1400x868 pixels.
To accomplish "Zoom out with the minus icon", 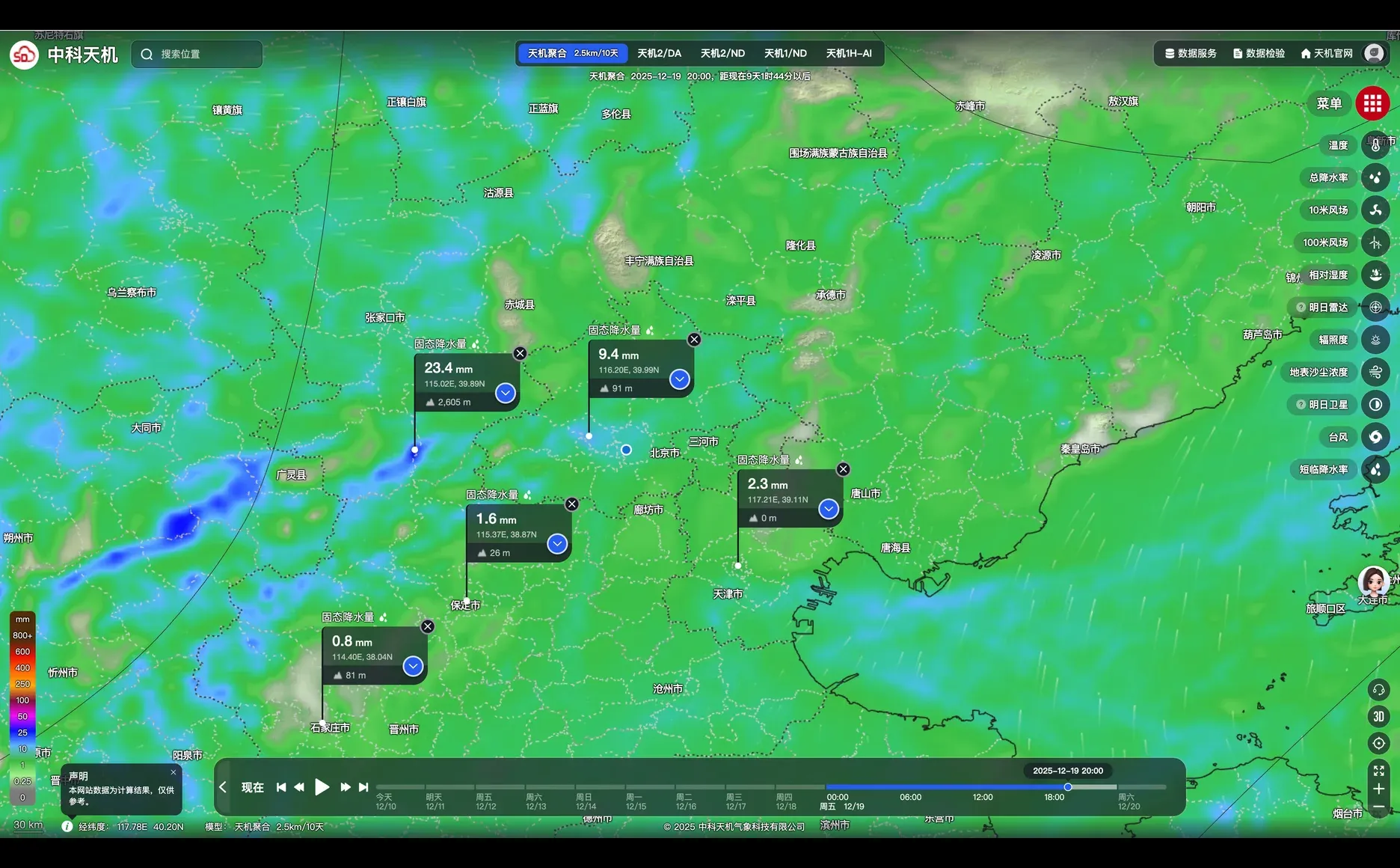I will (x=1378, y=807).
